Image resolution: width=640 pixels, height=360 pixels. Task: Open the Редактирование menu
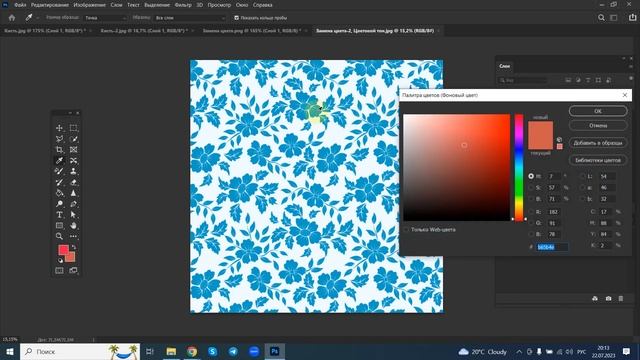tap(50, 5)
